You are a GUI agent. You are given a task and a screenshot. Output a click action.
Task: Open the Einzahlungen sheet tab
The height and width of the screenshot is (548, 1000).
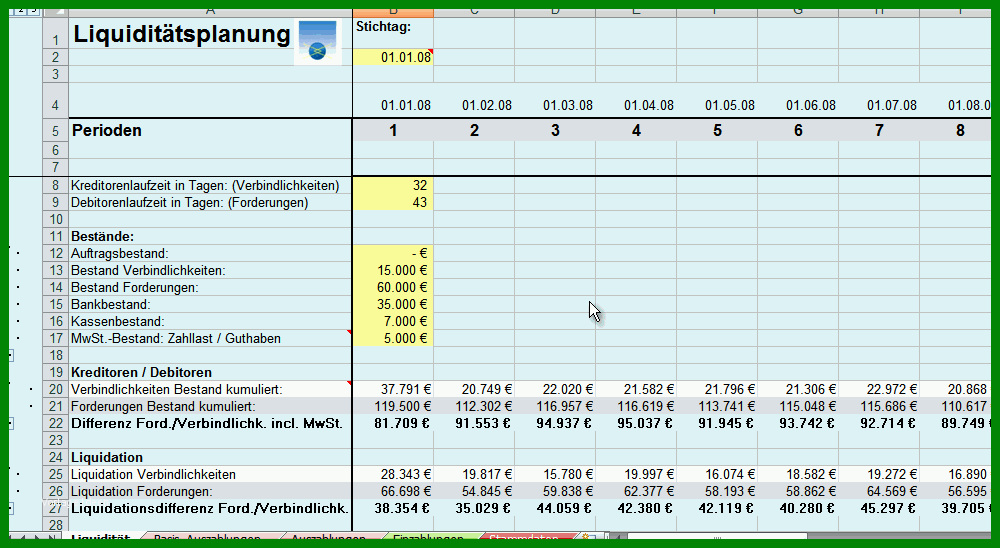[x=428, y=538]
